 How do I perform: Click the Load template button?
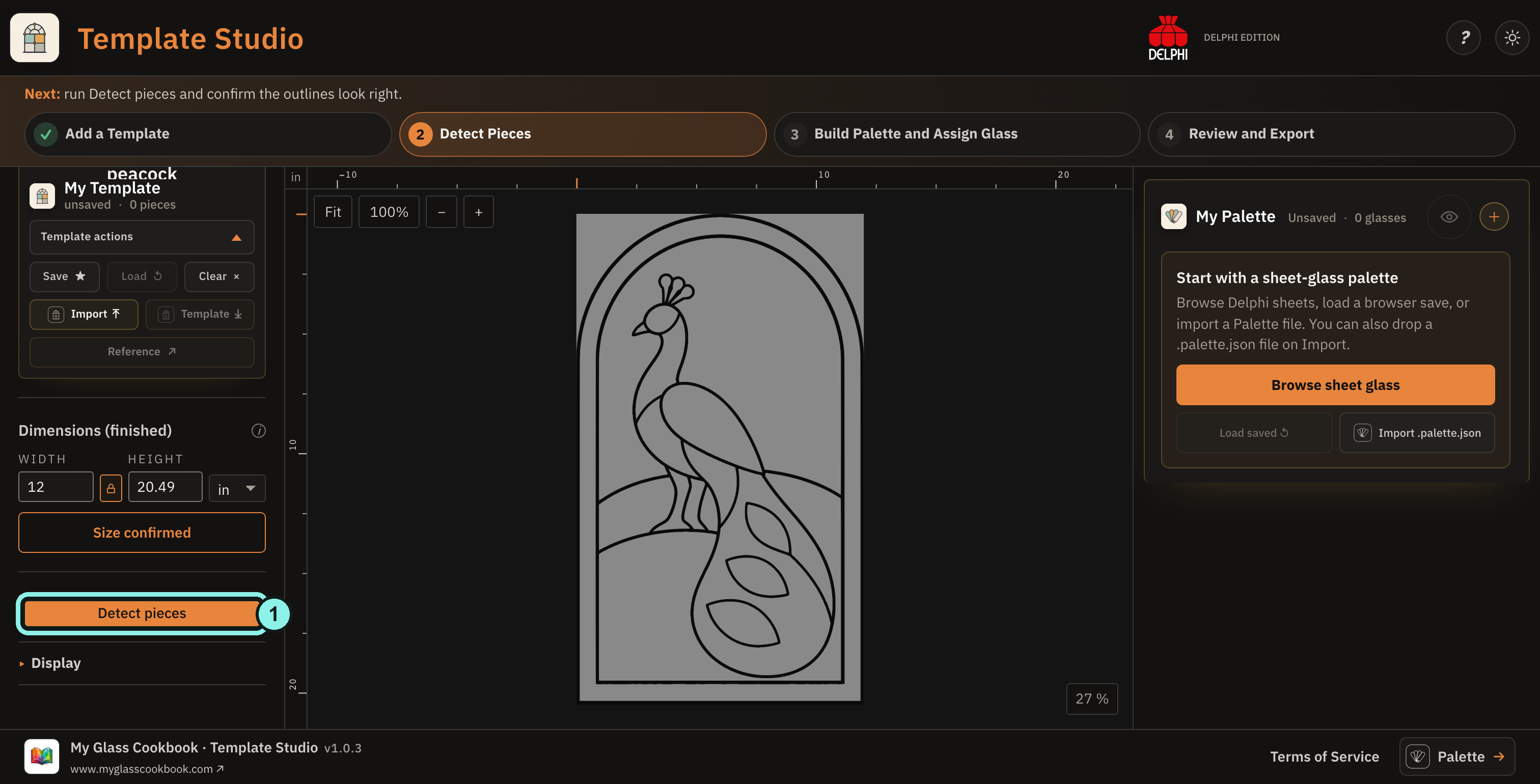[x=142, y=276]
